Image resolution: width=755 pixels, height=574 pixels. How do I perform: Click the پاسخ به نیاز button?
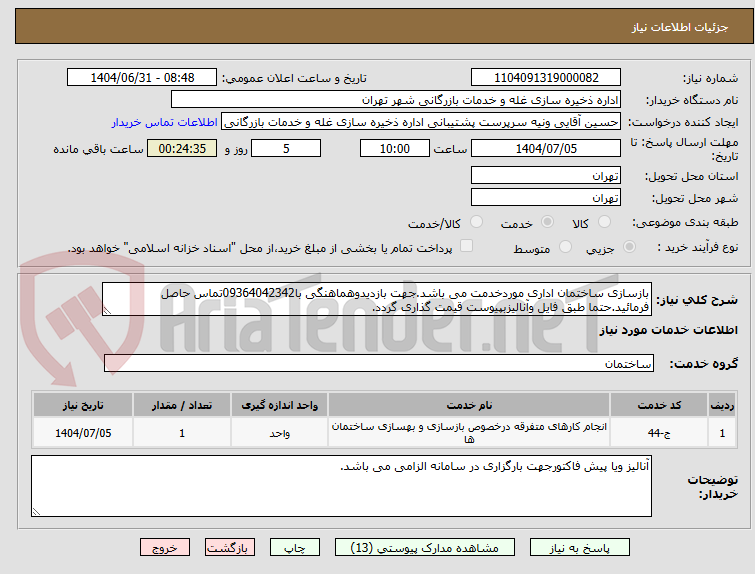pos(580,548)
